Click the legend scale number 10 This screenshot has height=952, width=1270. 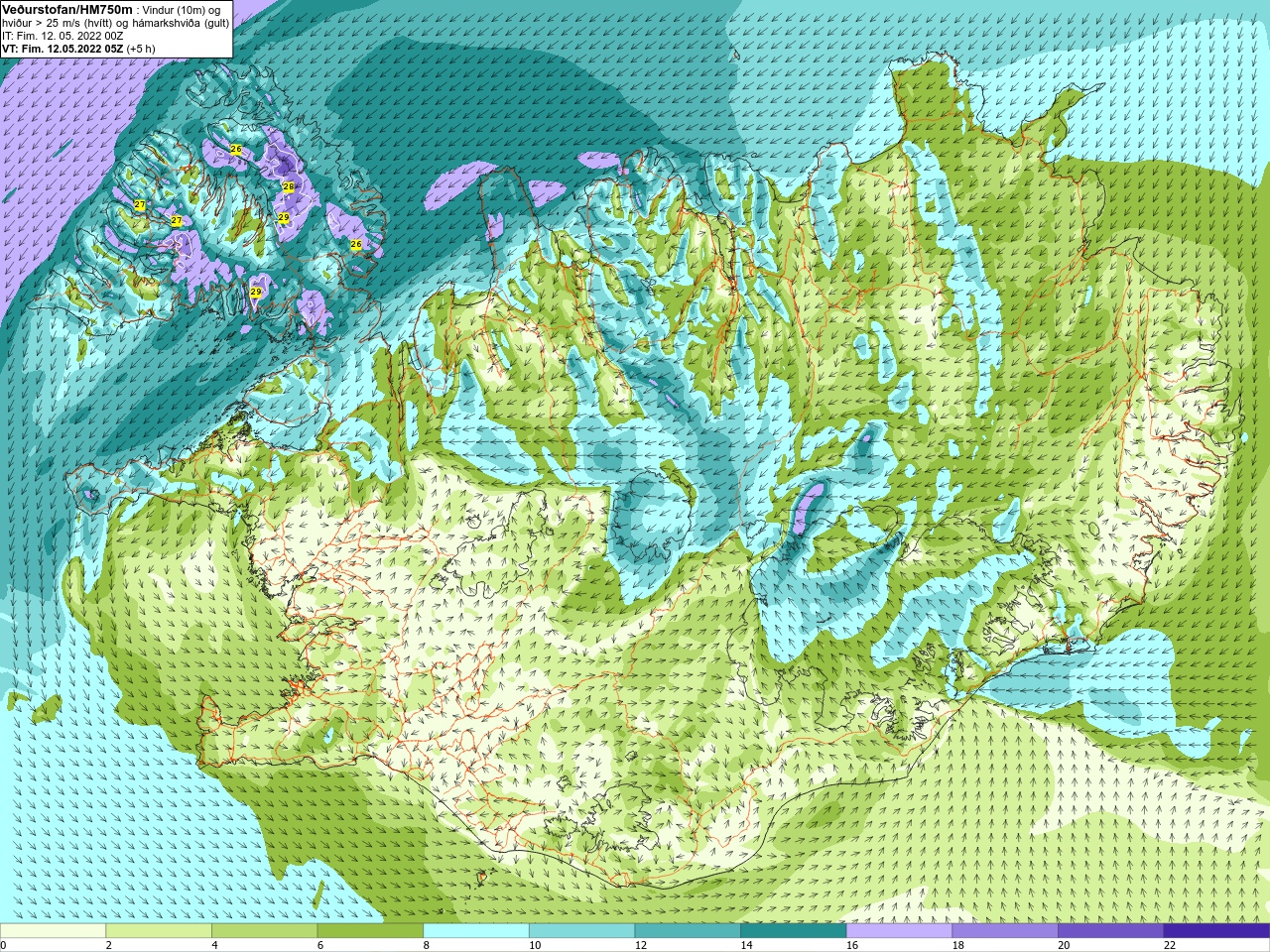click(x=535, y=945)
